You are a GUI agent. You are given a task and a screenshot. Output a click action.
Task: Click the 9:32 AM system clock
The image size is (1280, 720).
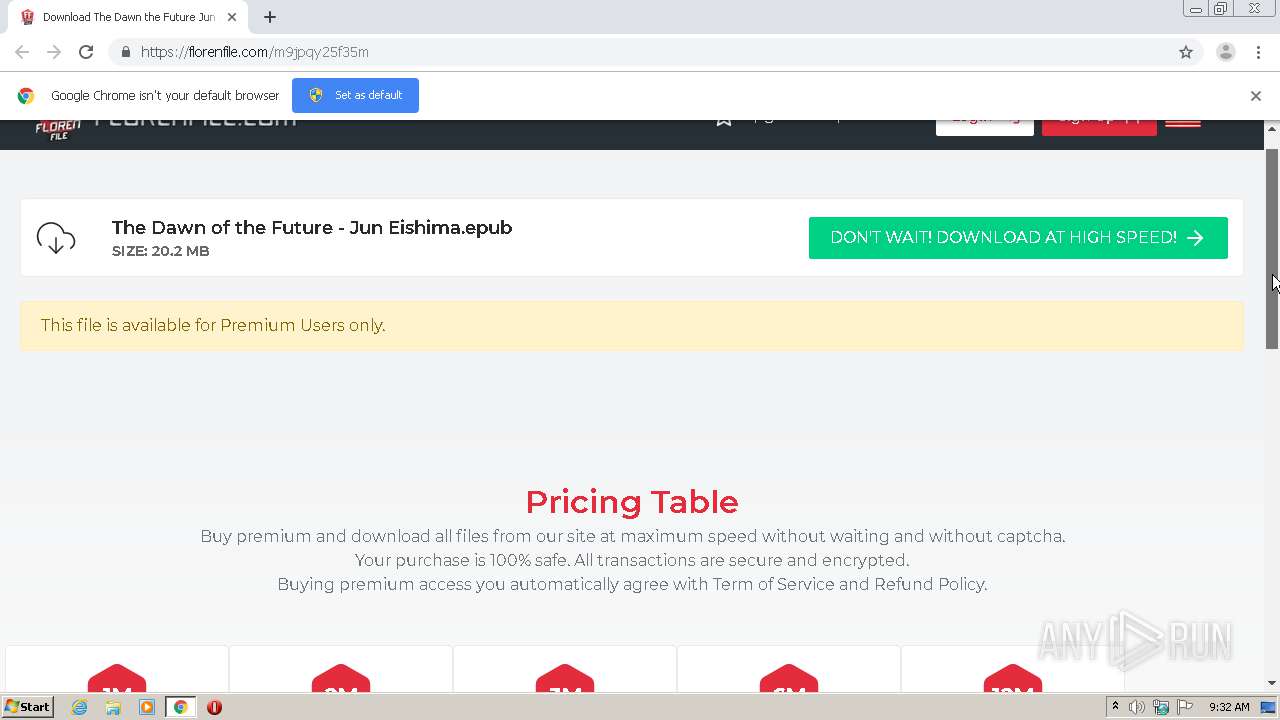pos(1229,707)
